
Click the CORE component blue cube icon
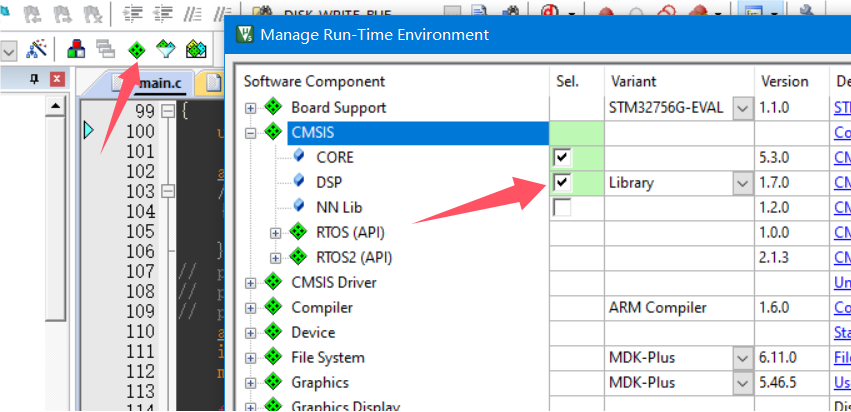click(299, 157)
